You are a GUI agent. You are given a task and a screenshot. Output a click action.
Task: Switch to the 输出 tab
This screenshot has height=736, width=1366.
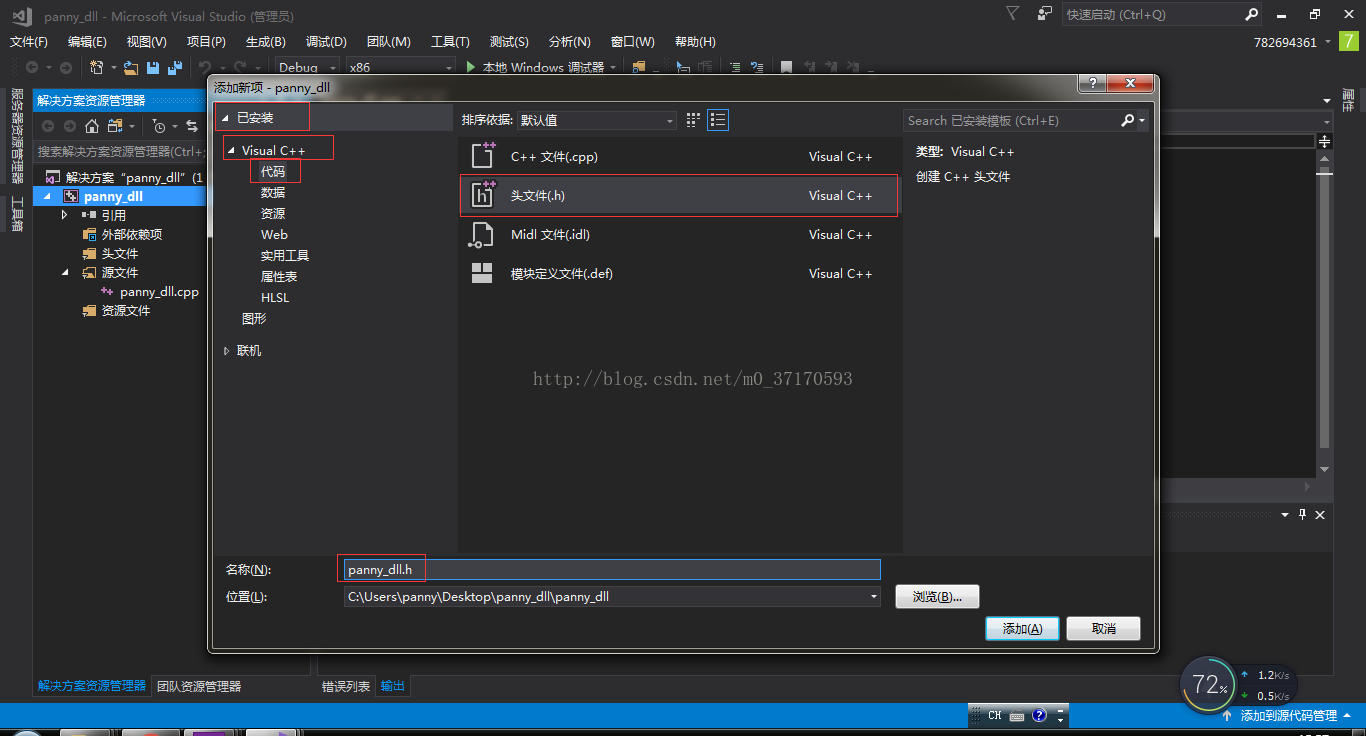(x=393, y=686)
